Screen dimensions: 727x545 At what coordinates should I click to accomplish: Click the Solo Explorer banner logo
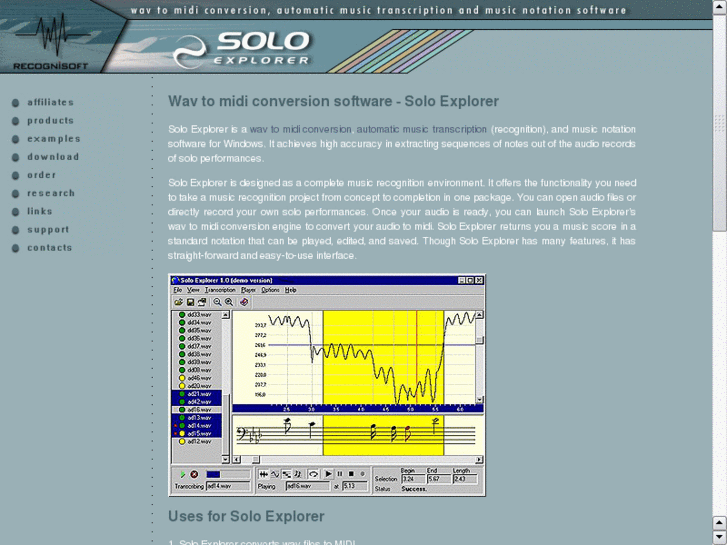[241, 48]
